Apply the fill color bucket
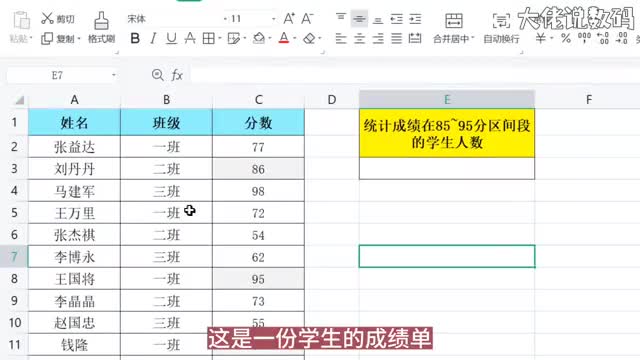Image resolution: width=640 pixels, height=360 pixels. (x=259, y=39)
